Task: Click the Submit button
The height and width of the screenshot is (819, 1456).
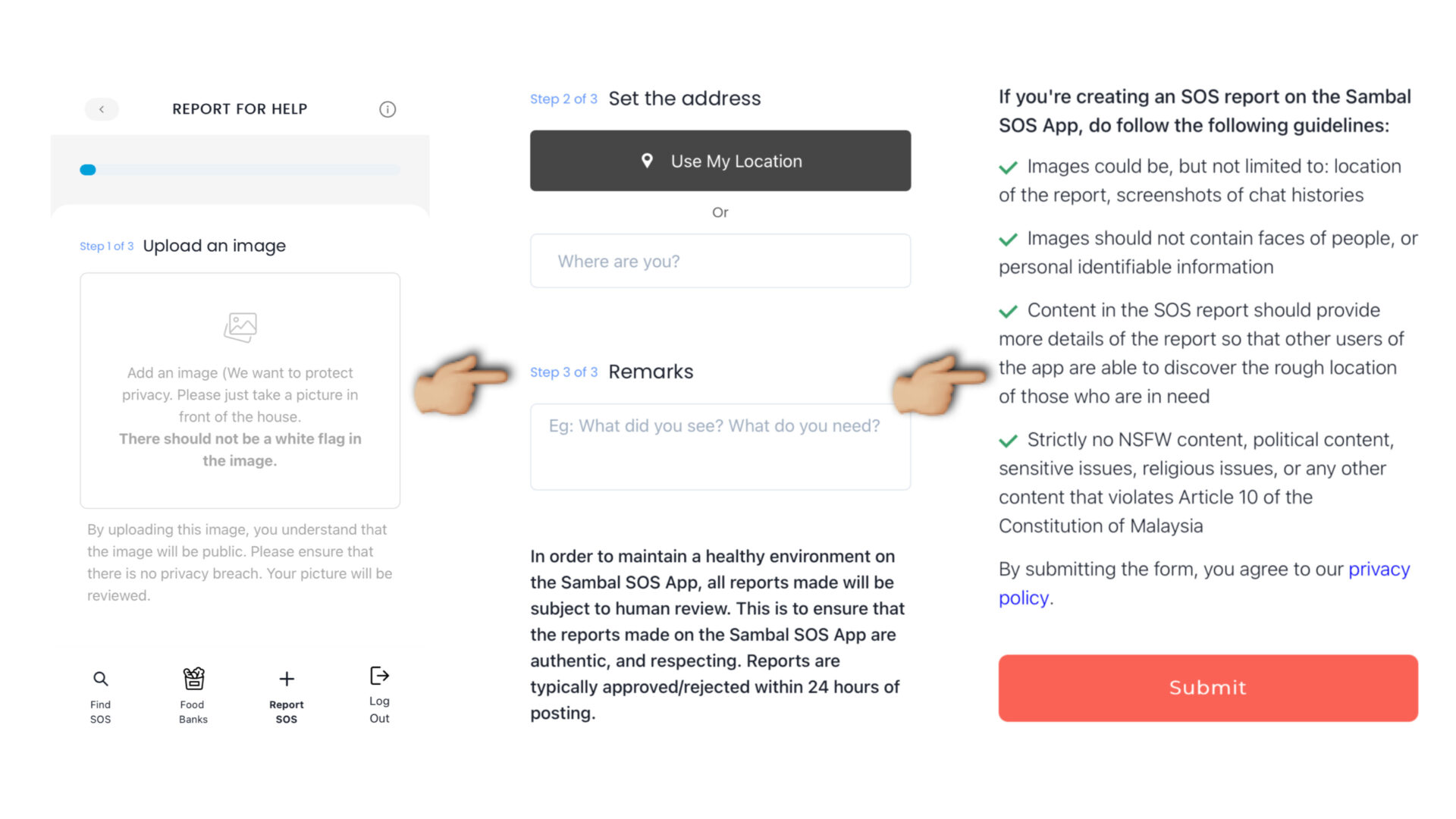Action: tap(1208, 687)
